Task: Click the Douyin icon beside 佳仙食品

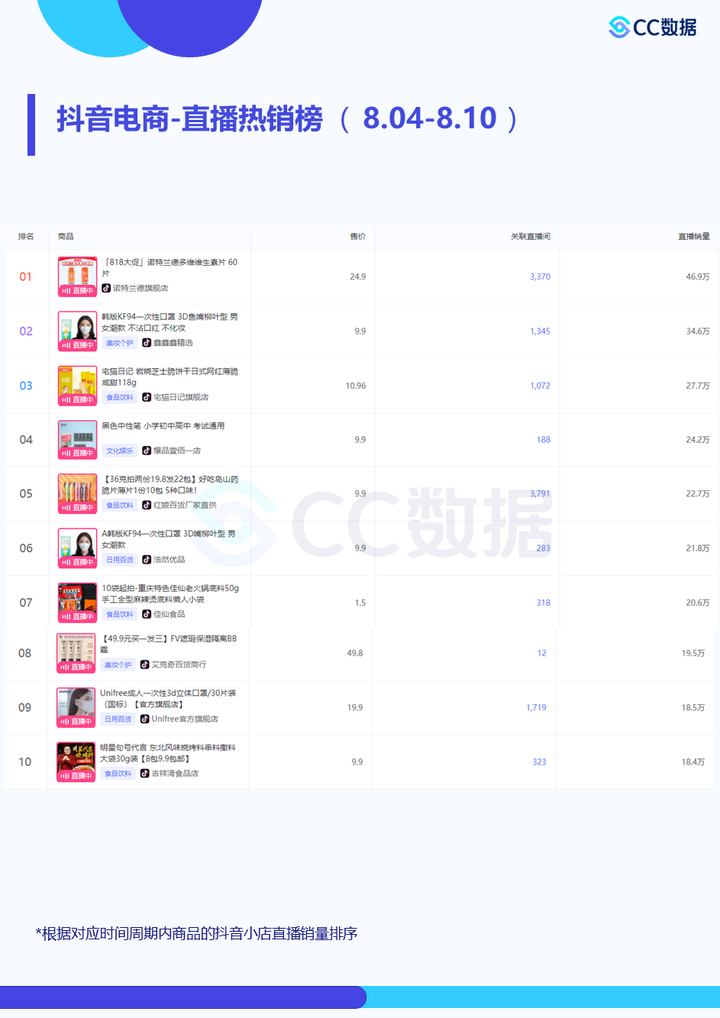Action: [x=147, y=614]
